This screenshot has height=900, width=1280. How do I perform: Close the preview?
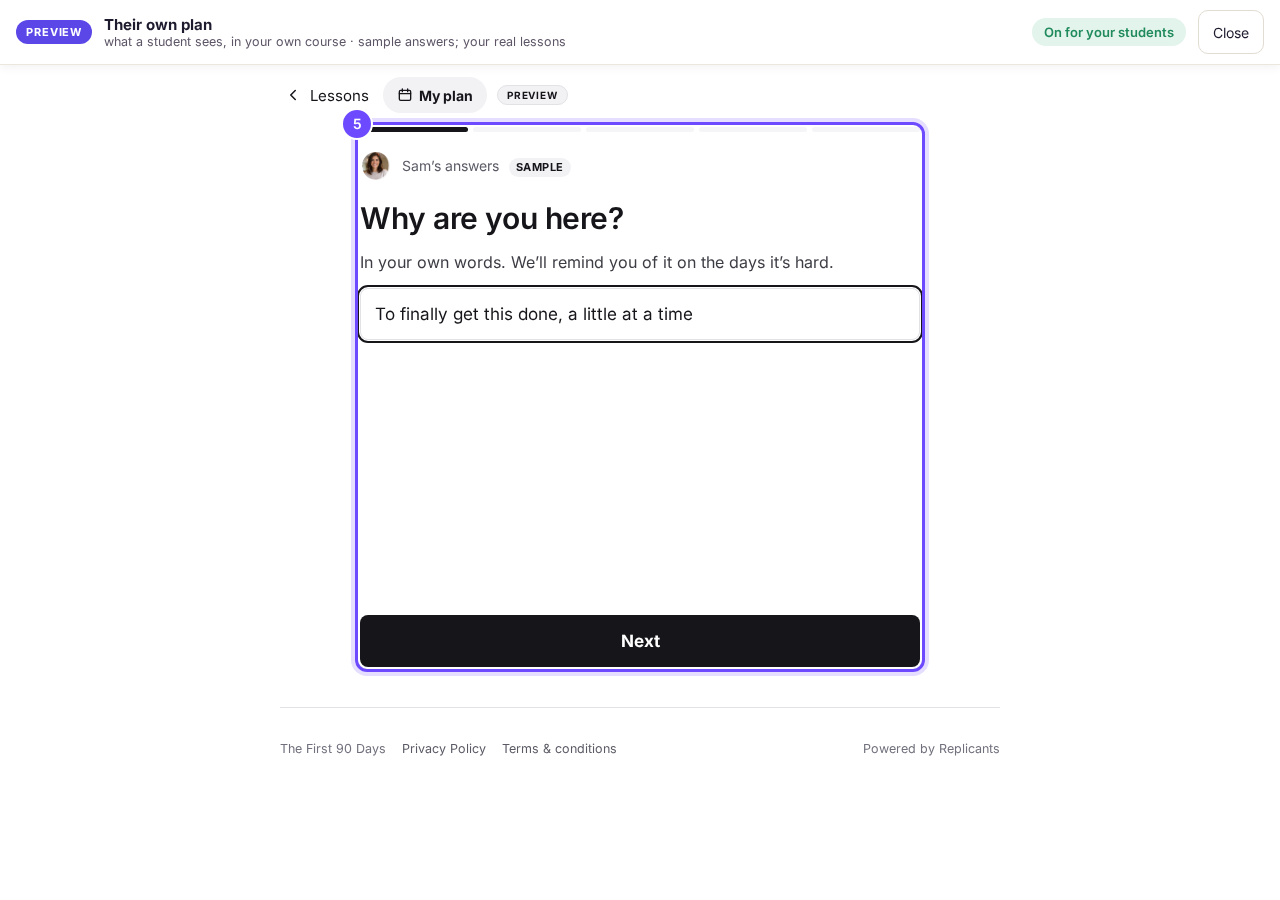pyautogui.click(x=1231, y=32)
